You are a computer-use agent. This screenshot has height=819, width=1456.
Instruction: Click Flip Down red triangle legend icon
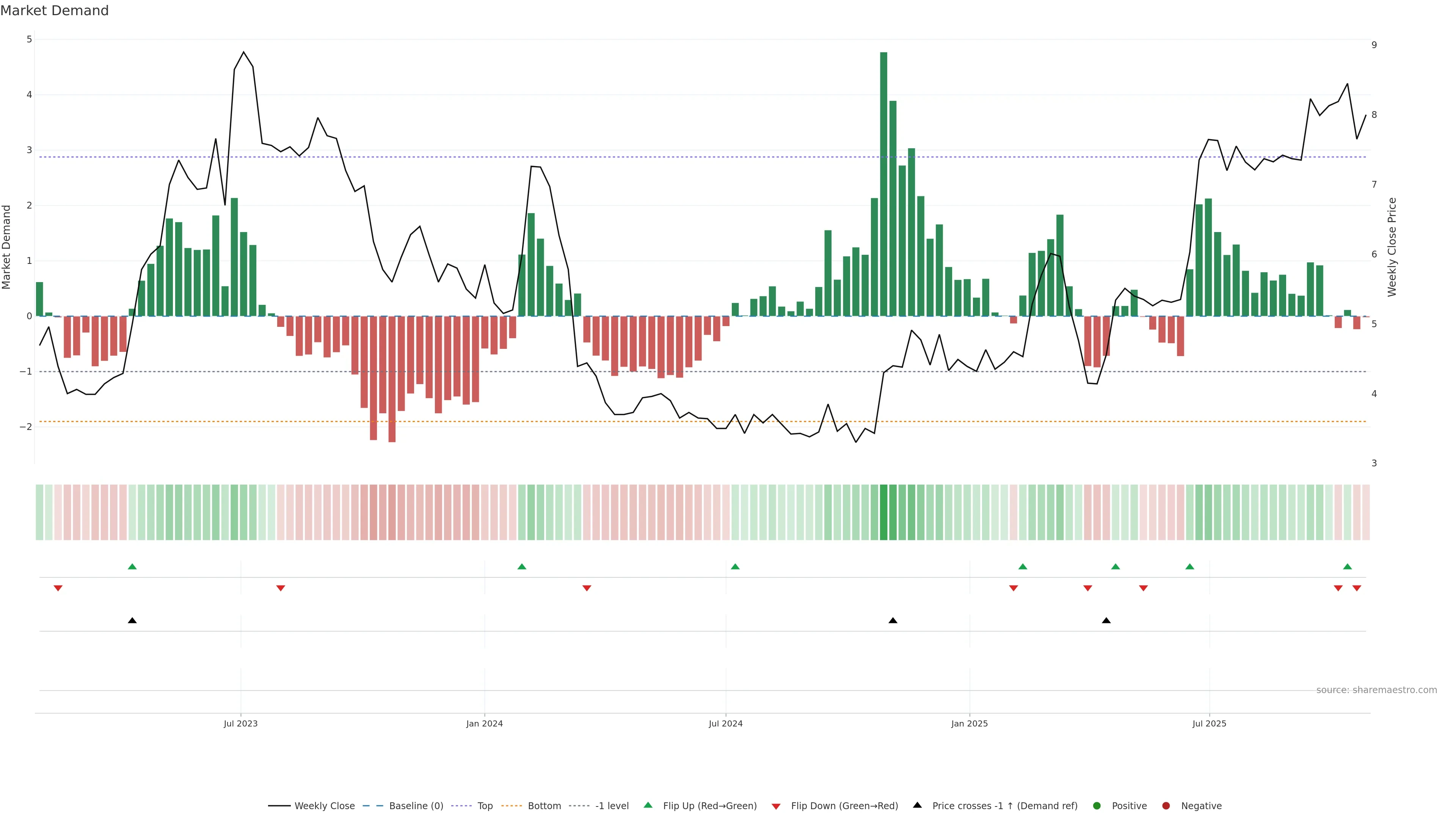776,806
